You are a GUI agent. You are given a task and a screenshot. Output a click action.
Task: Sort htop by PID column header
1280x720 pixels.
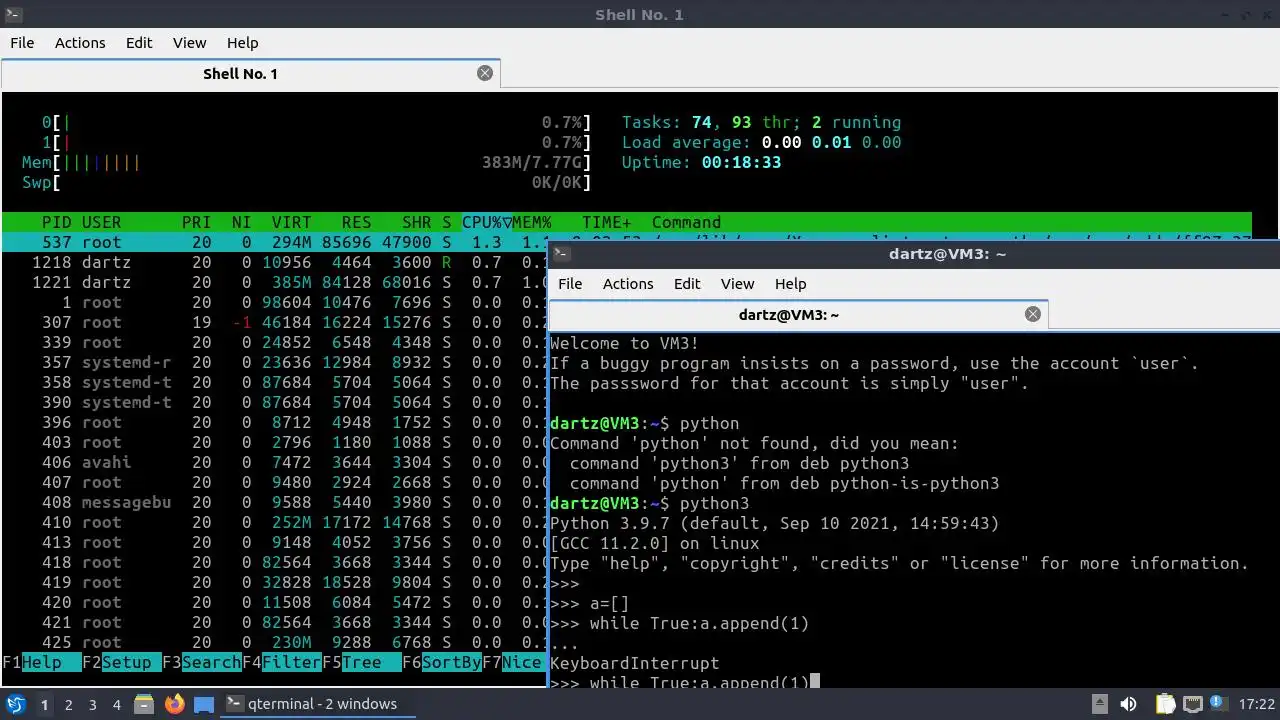(56, 222)
